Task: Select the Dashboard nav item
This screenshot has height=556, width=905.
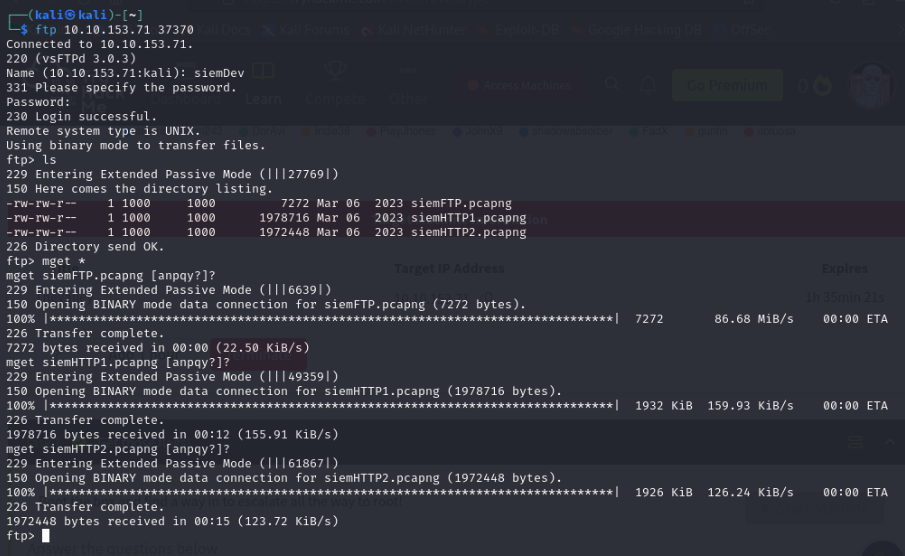Action: tap(185, 99)
